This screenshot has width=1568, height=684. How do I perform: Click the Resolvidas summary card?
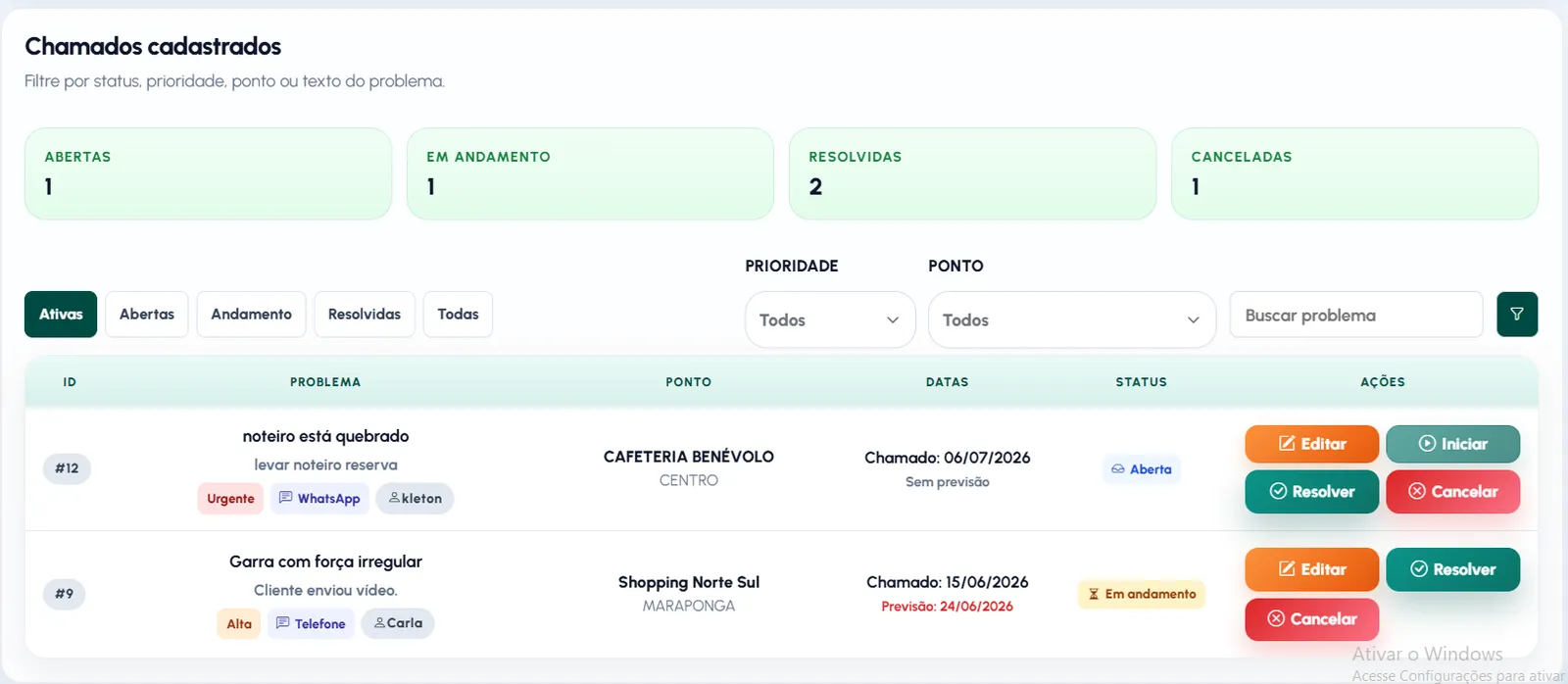pyautogui.click(x=972, y=173)
